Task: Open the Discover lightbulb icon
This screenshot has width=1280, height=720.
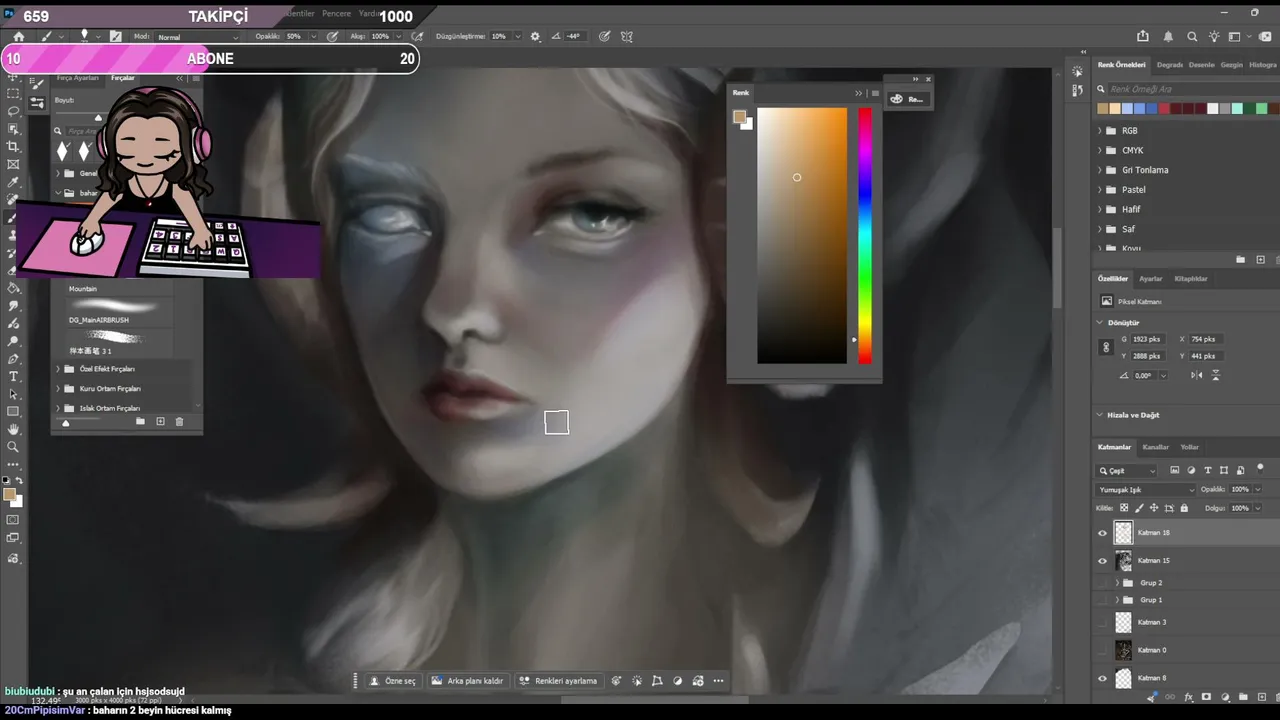Action: click(x=1214, y=36)
